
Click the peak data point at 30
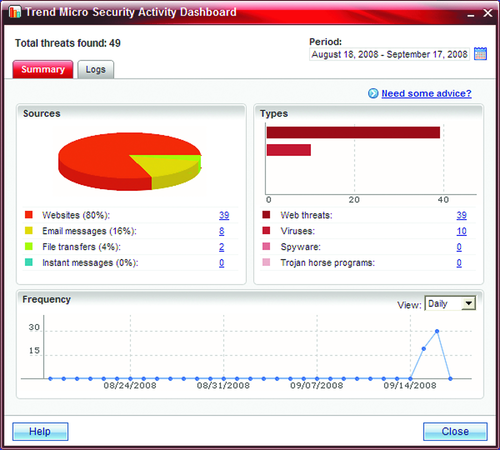[437, 331]
